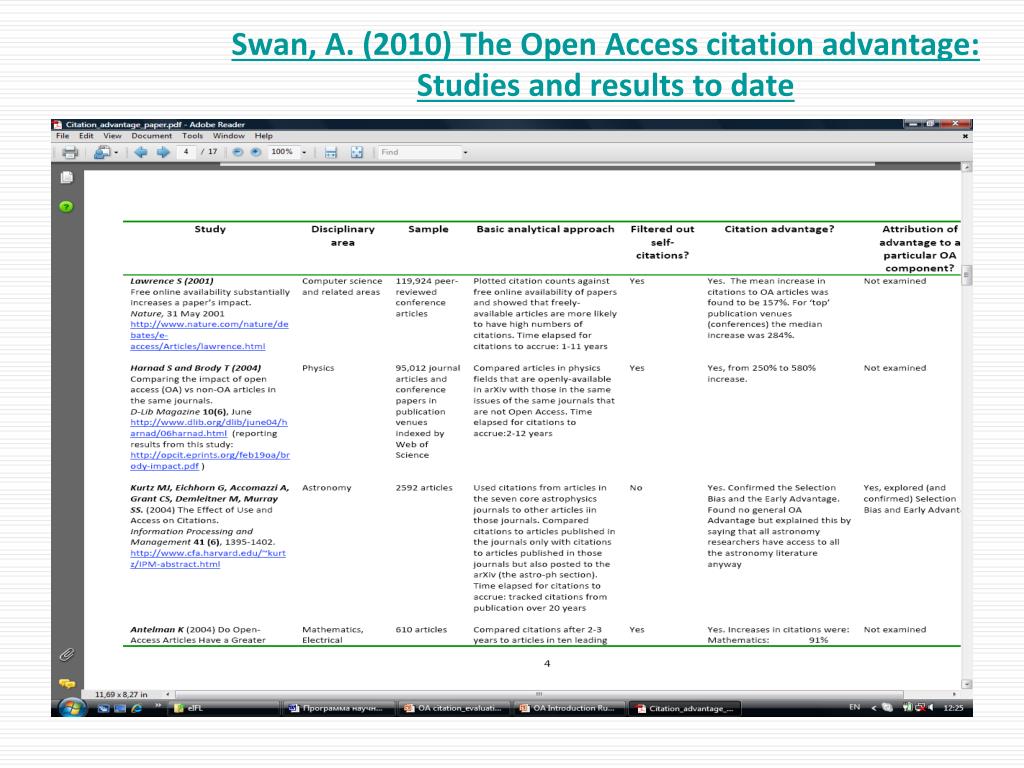This screenshot has height=768, width=1024.
Task: Switch to the eIFL taskbar button
Action: [x=225, y=708]
